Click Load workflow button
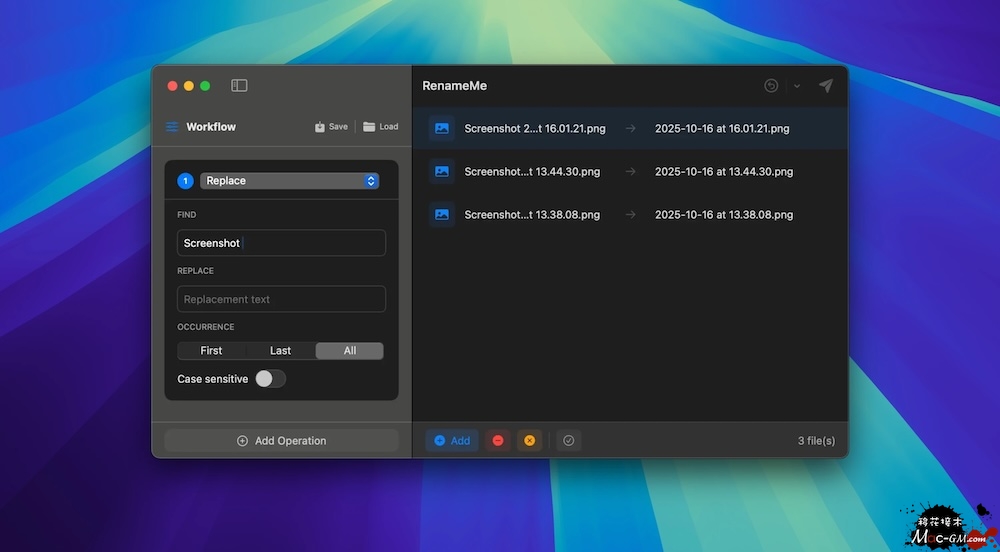The height and width of the screenshot is (552, 1000). pos(380,127)
